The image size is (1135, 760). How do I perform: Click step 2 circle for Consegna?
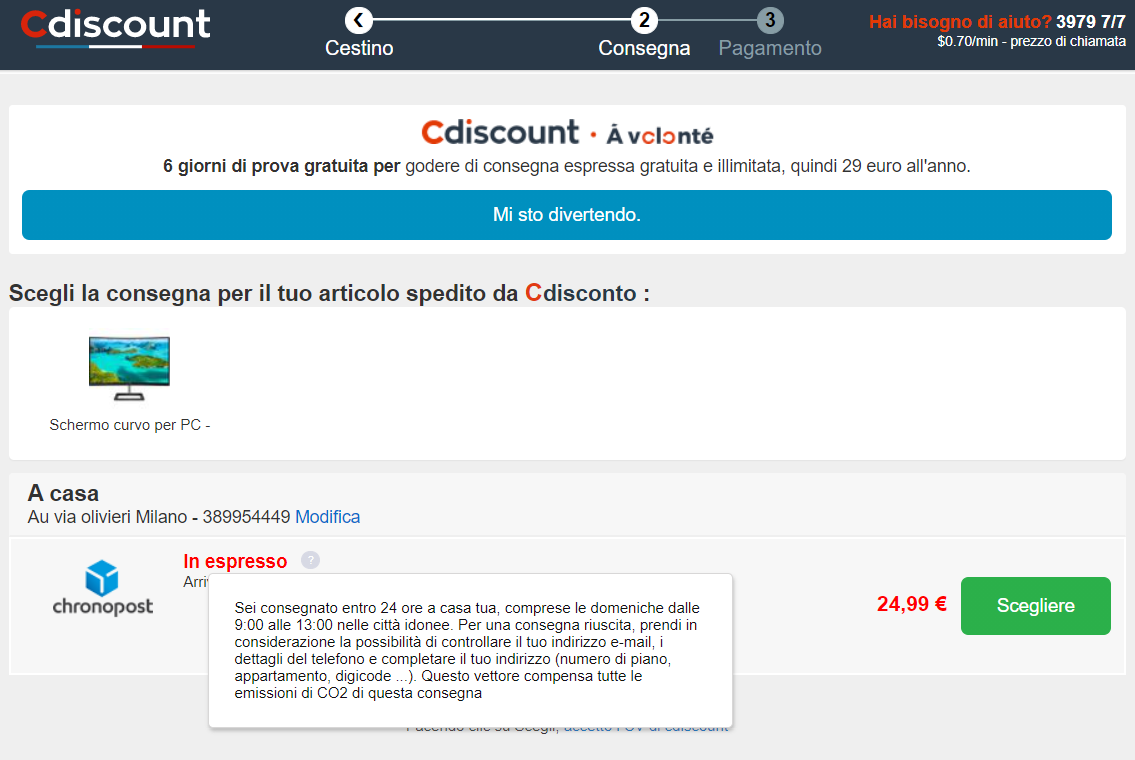coord(644,20)
